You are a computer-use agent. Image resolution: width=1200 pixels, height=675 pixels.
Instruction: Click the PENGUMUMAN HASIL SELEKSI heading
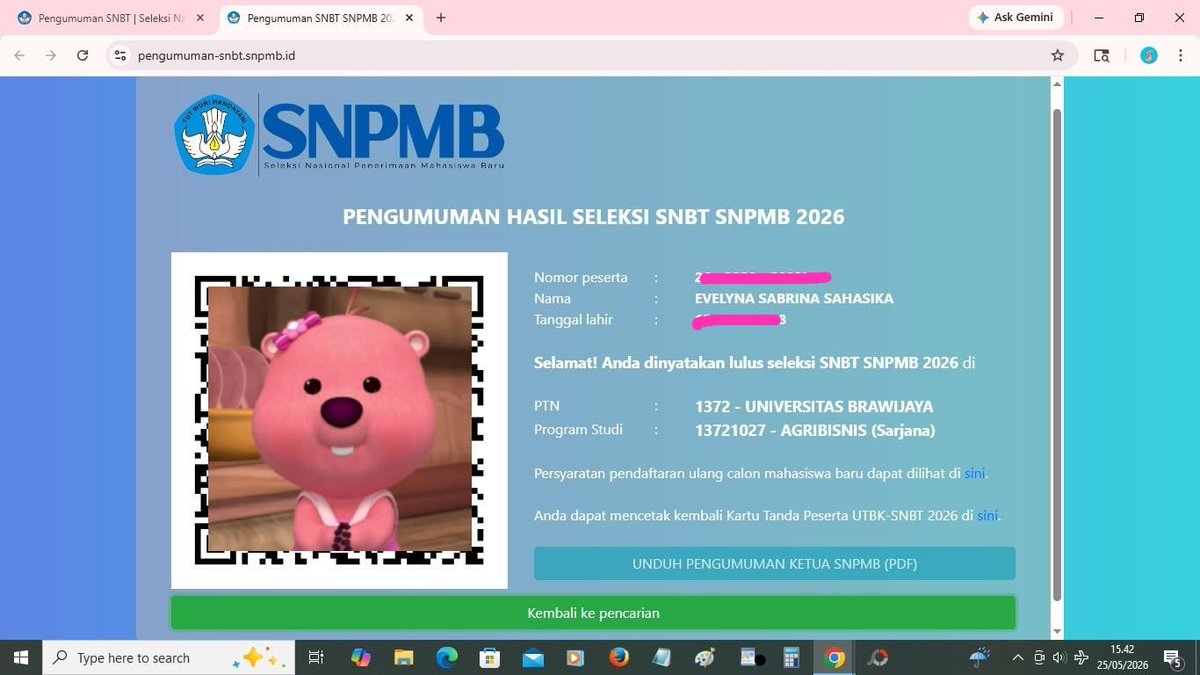coord(594,217)
